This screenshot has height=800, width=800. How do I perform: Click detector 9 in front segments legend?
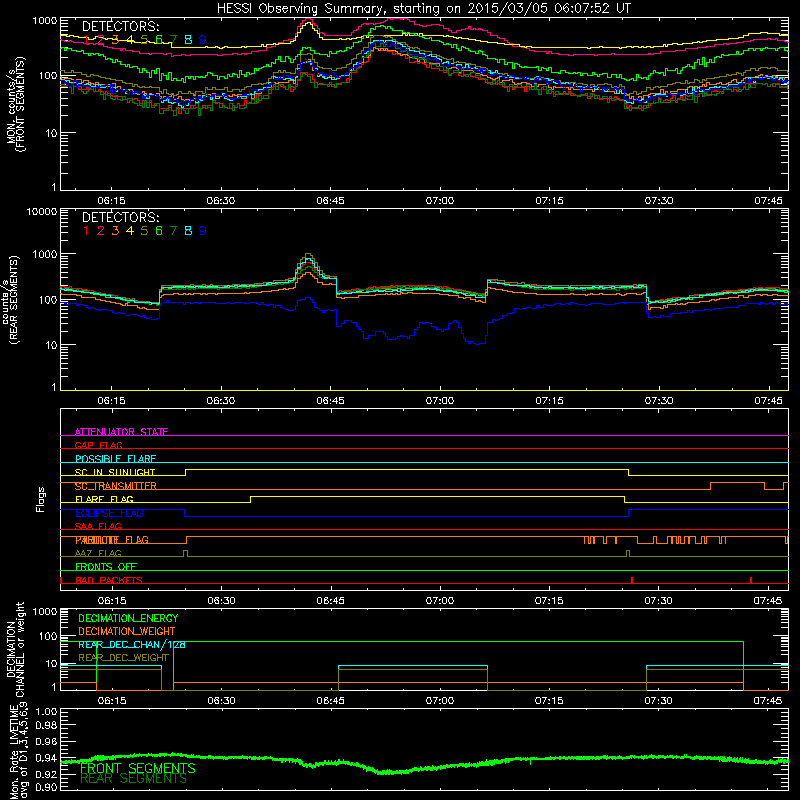pyautogui.click(x=203, y=40)
